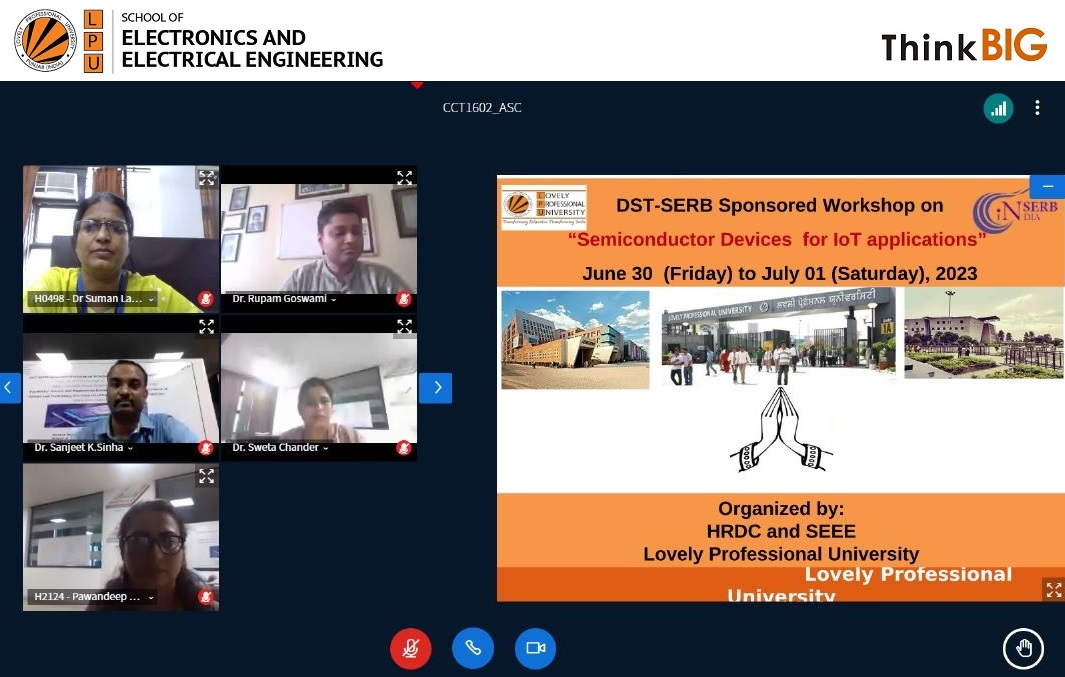
Task: Click the SERB India logo on slide
Action: pyautogui.click(x=1015, y=211)
